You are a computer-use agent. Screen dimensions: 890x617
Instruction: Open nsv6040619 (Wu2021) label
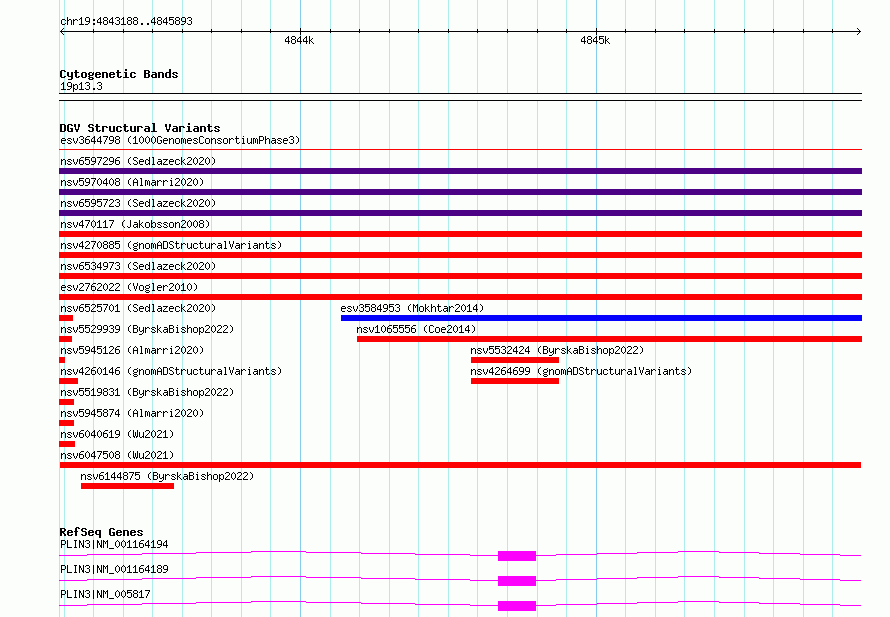[117, 434]
